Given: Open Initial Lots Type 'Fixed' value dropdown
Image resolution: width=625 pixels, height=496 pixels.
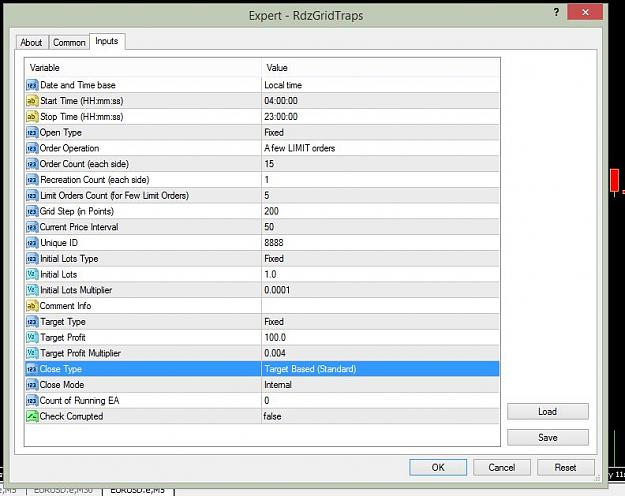Looking at the screenshot, I should coord(380,258).
